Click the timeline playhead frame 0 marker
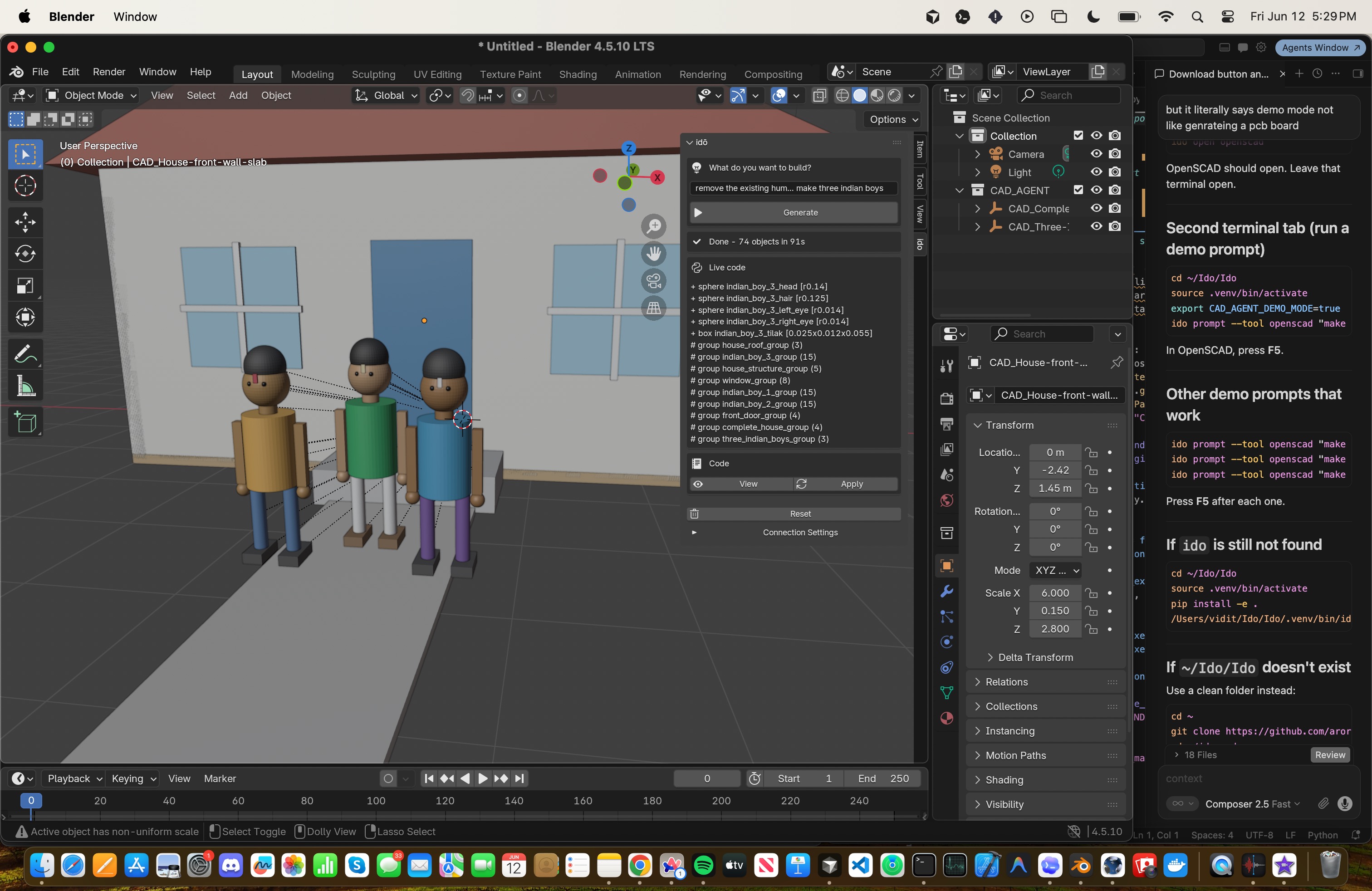This screenshot has height=891, width=1372. click(x=31, y=800)
